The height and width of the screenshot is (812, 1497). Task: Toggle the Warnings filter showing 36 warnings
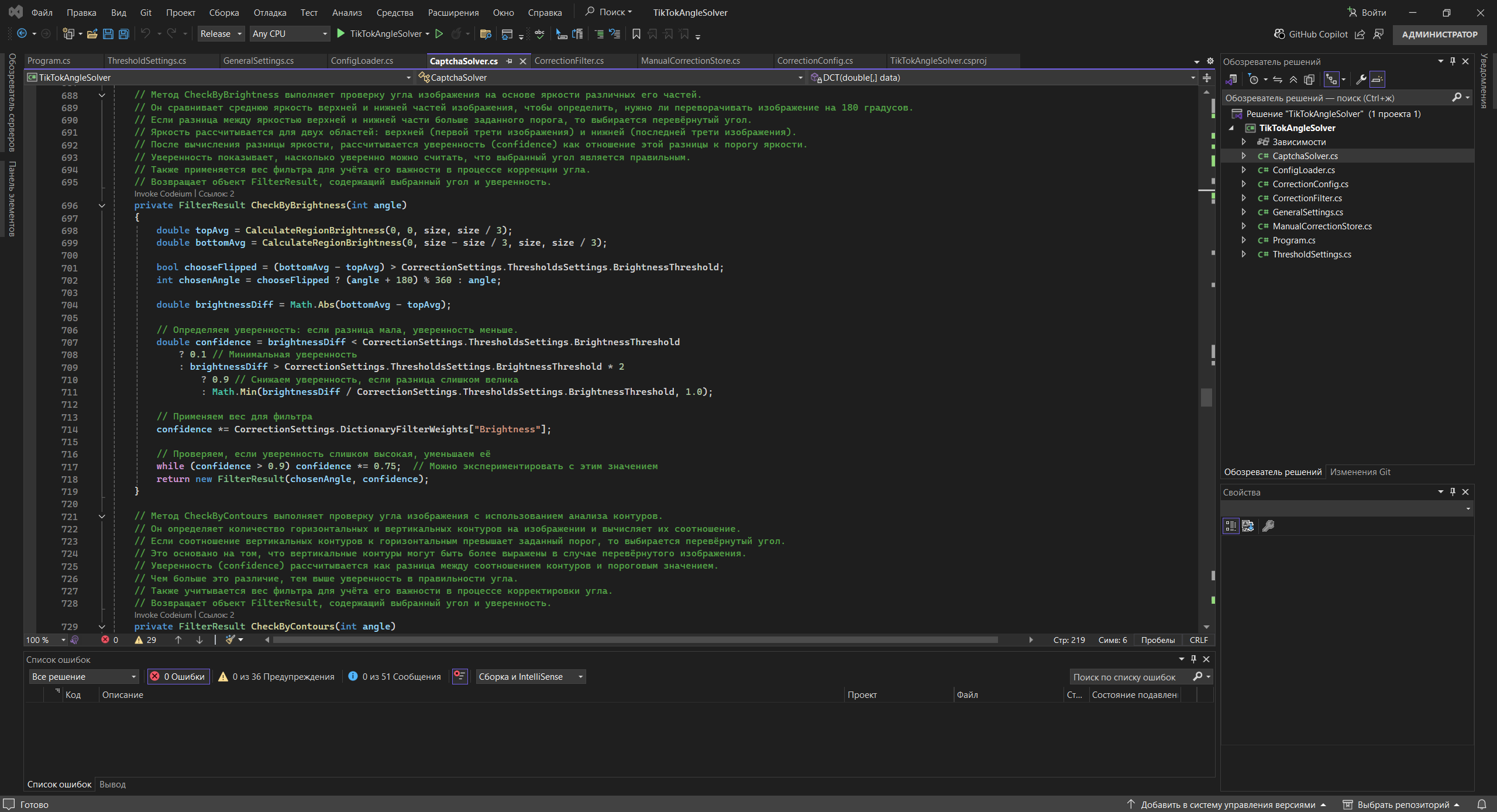click(277, 676)
